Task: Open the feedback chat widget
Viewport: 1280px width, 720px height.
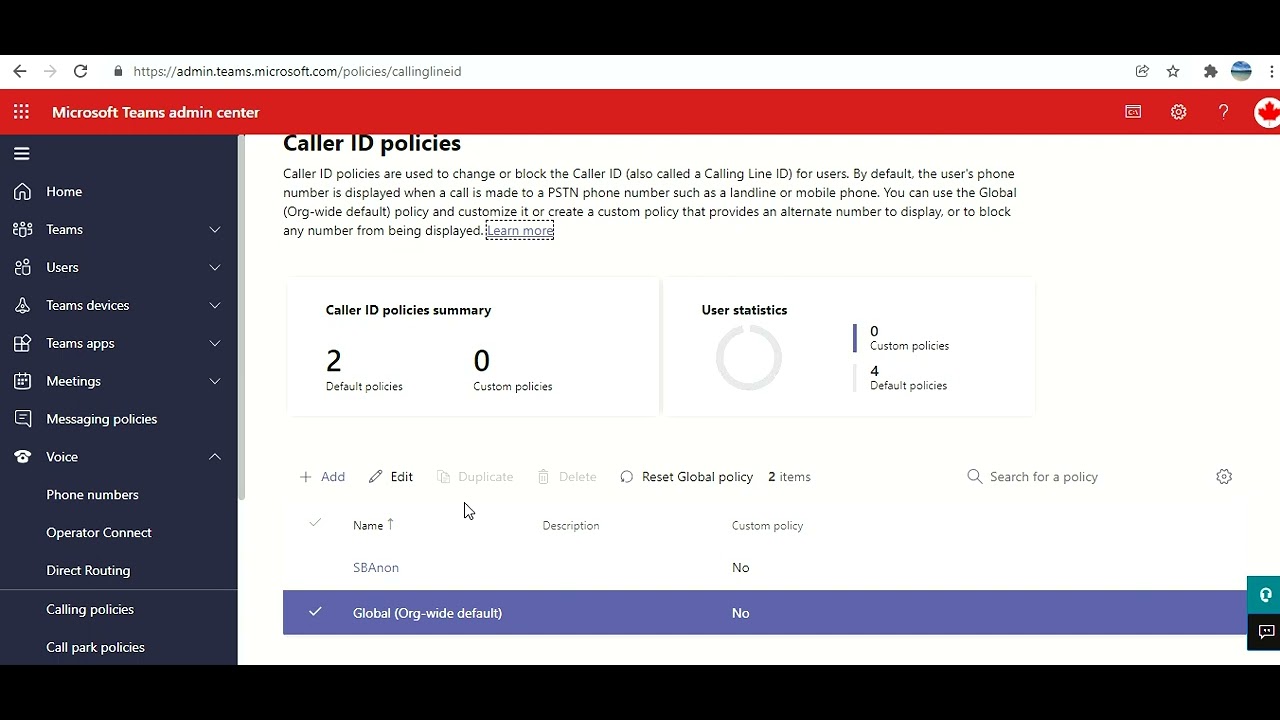Action: point(1265,632)
